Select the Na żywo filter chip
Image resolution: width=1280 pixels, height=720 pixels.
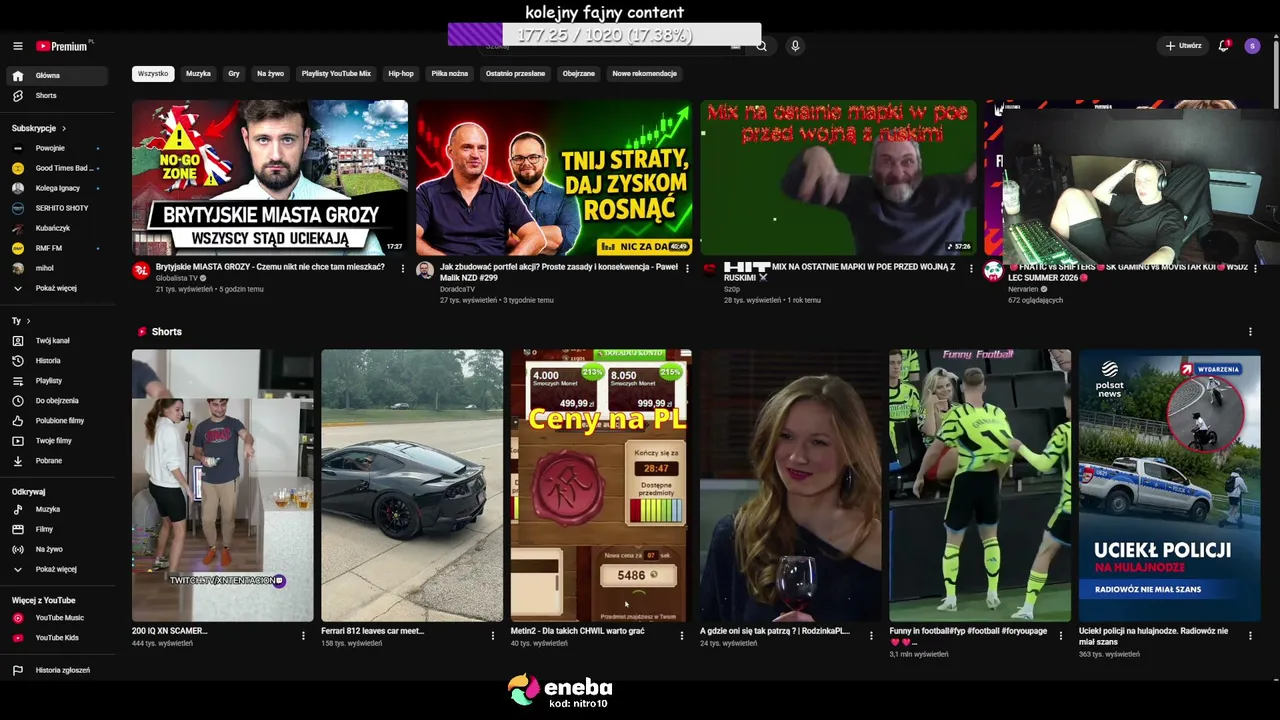click(270, 74)
